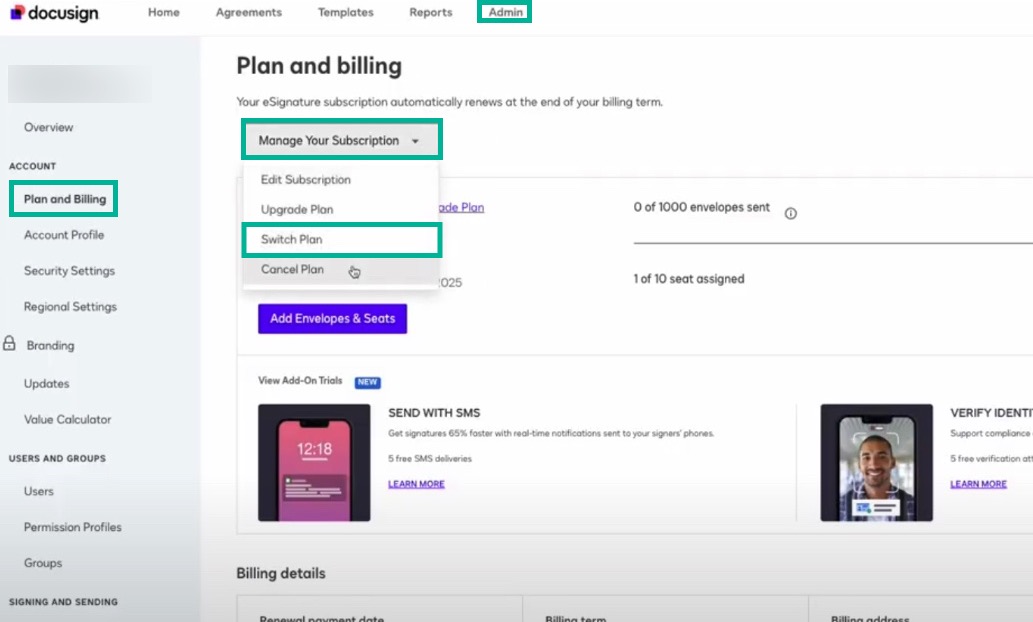Open Users in the sidebar
Image resolution: width=1033 pixels, height=622 pixels.
coord(39,491)
